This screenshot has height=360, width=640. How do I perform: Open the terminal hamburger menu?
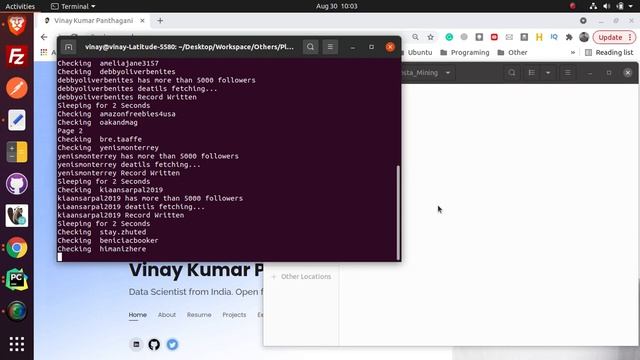pos(330,47)
